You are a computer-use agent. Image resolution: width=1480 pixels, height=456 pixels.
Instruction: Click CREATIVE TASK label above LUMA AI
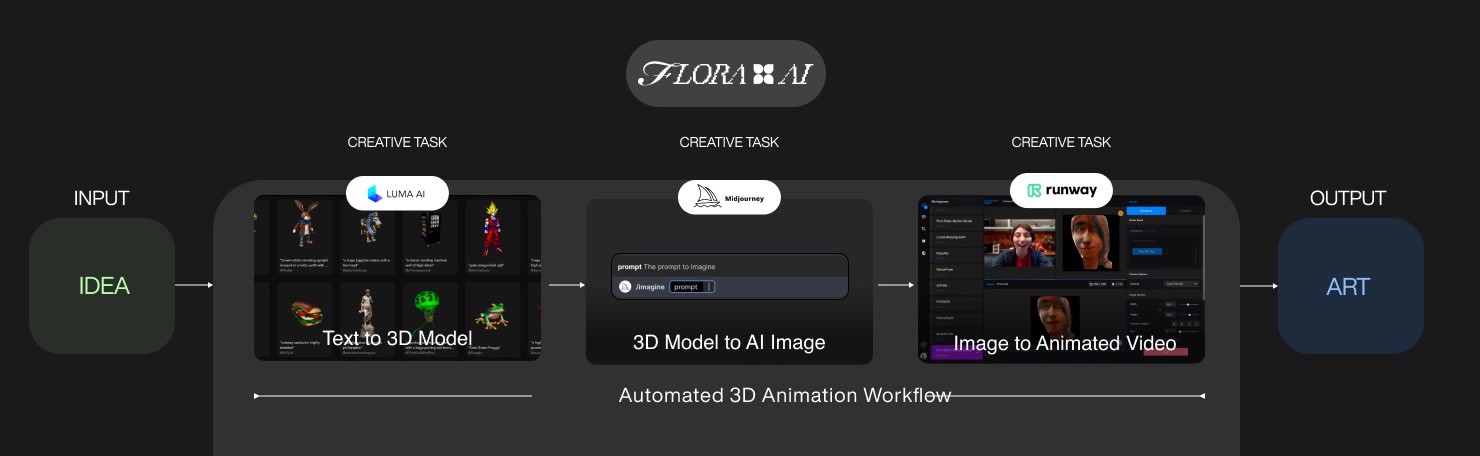397,142
